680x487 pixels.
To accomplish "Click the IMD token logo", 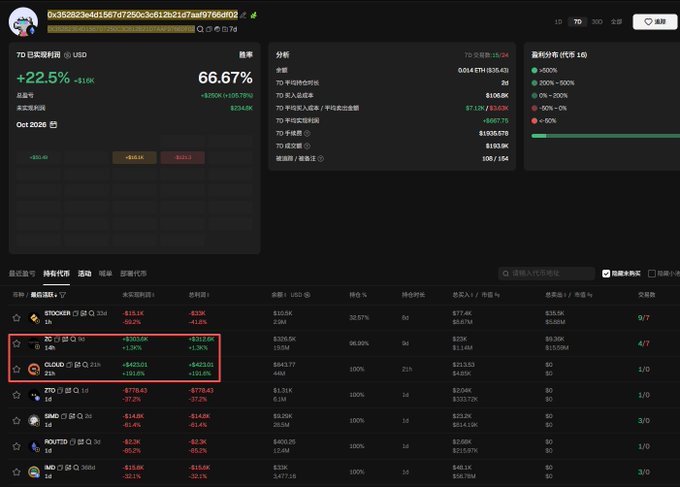I will pyautogui.click(x=34, y=472).
